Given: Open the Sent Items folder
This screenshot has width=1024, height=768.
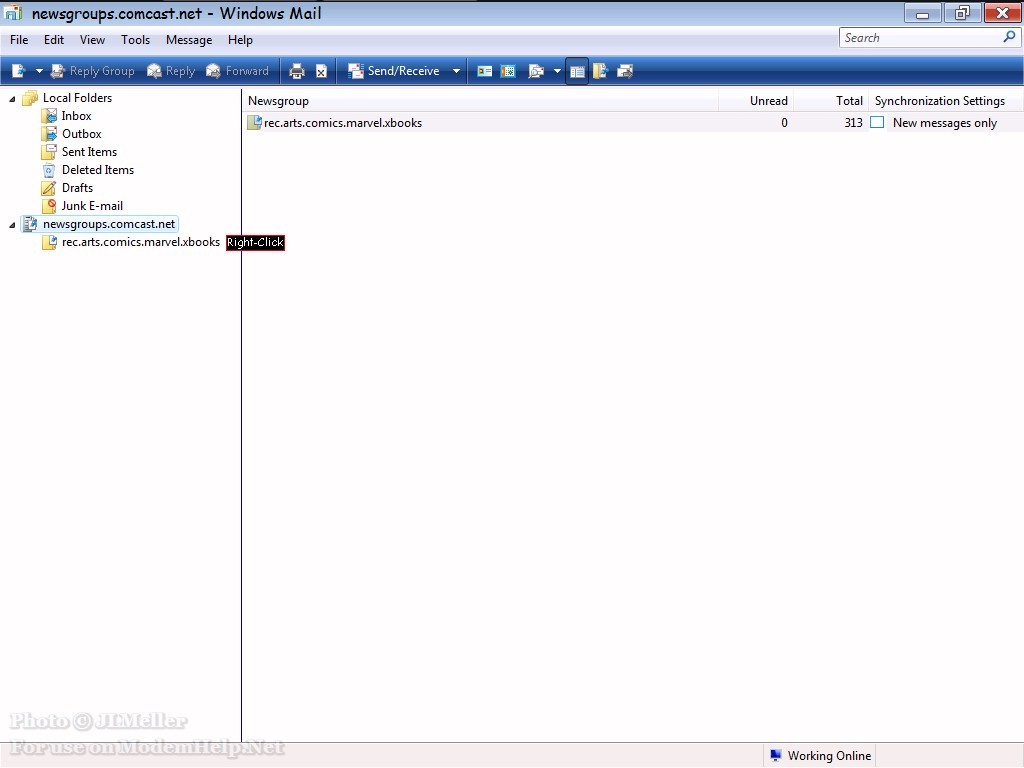Looking at the screenshot, I should (x=89, y=152).
